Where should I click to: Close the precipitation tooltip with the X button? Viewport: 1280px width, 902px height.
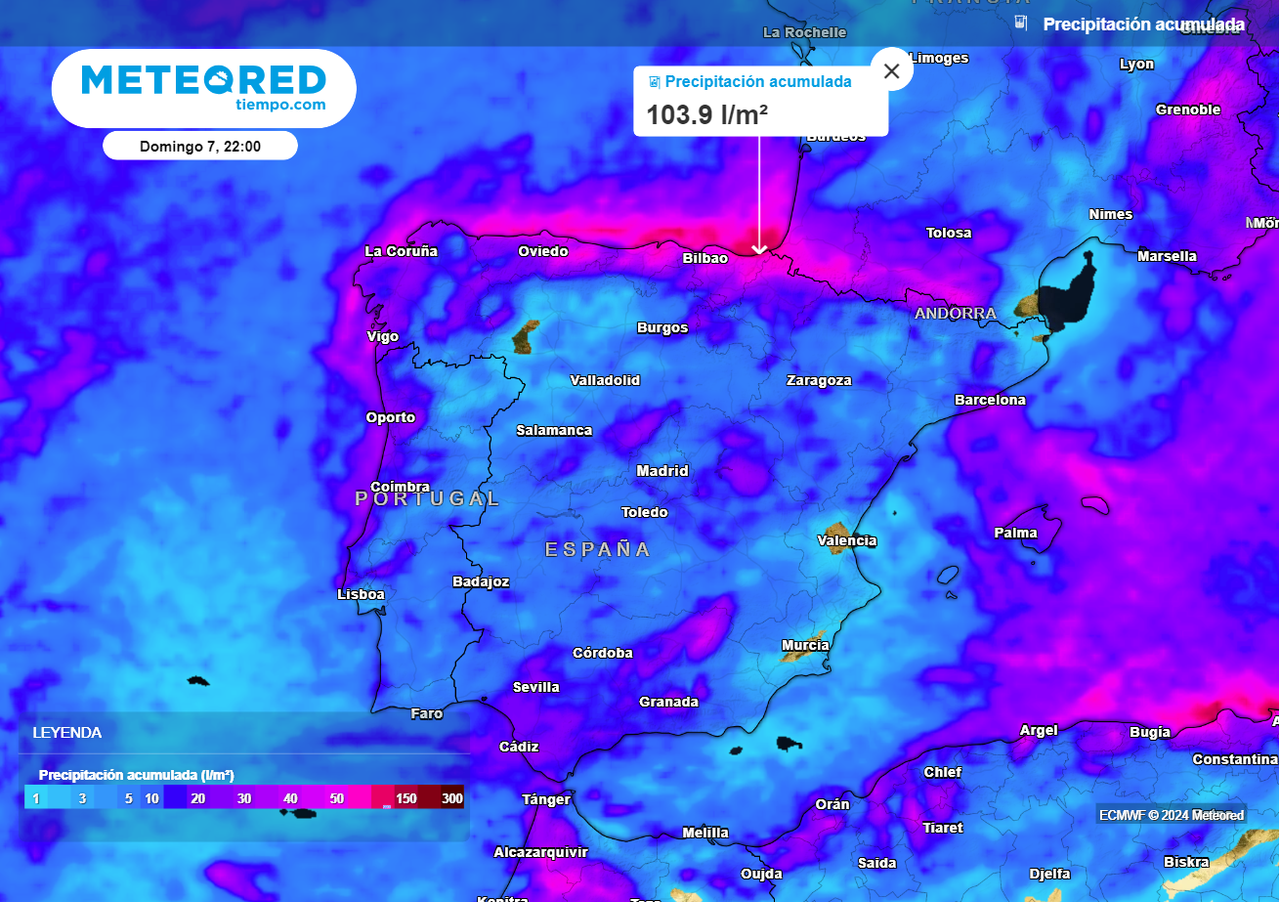pos(892,71)
